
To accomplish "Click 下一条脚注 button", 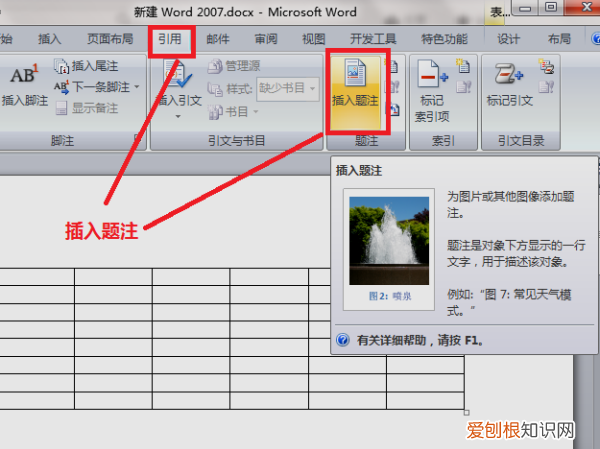I will [92, 87].
